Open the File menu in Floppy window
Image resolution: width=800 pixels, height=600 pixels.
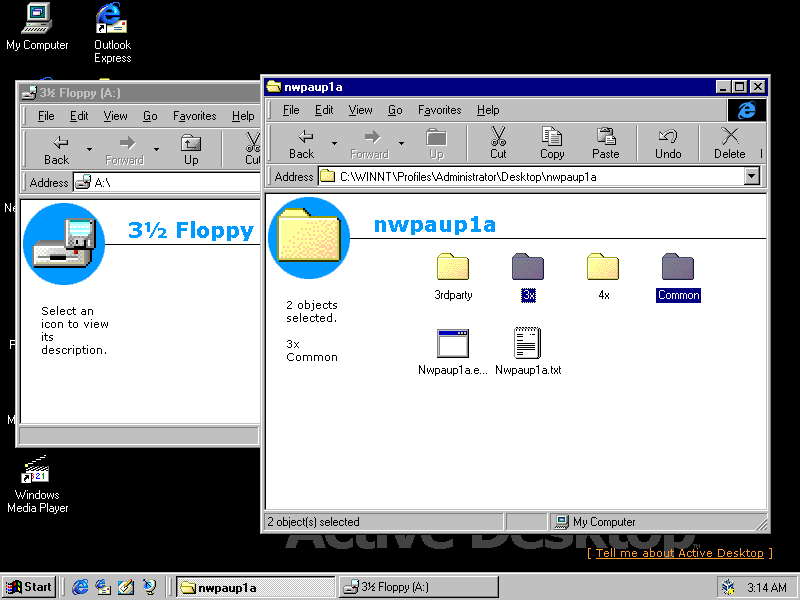click(x=46, y=116)
